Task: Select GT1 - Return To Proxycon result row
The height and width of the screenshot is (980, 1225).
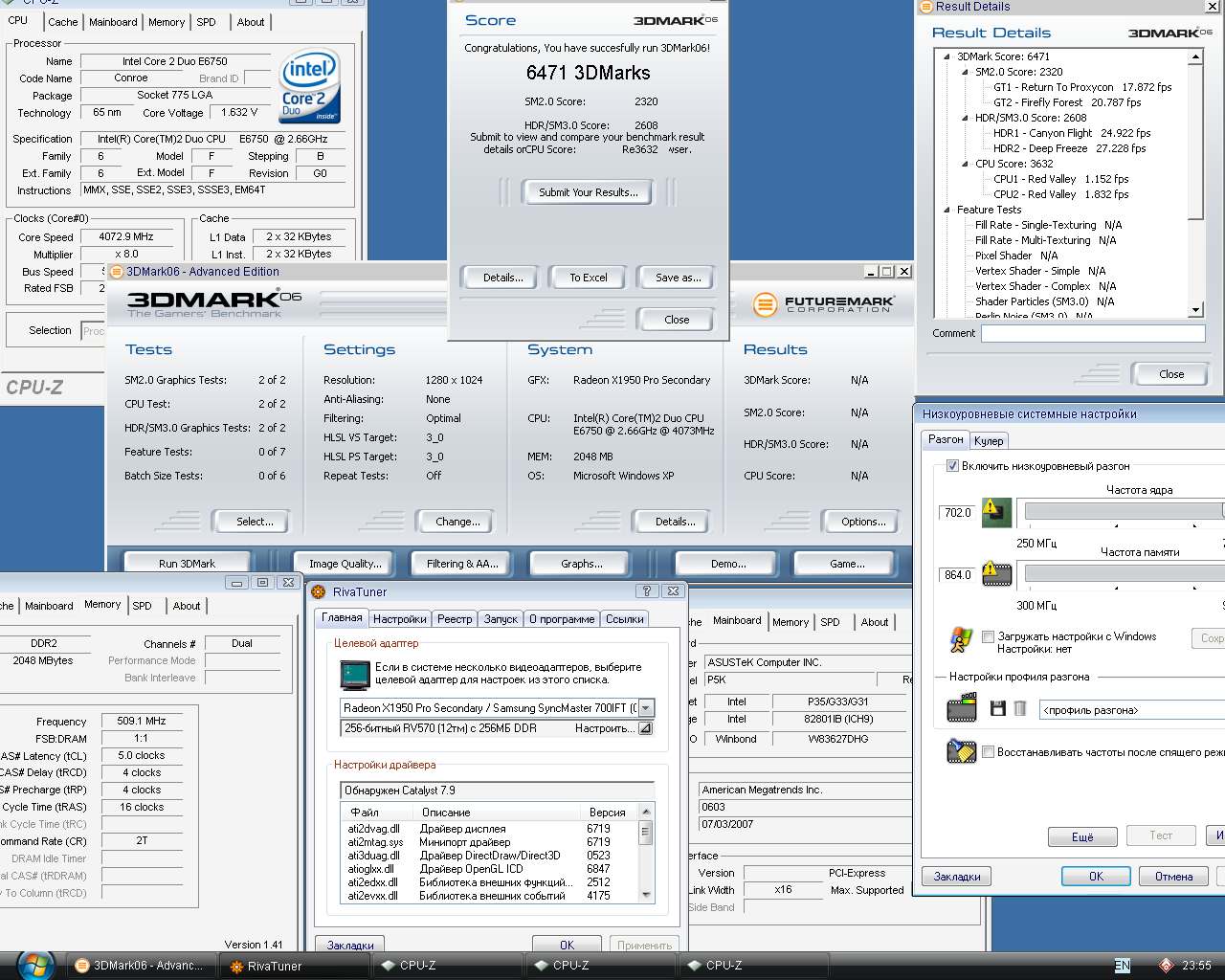Action: point(1082,87)
